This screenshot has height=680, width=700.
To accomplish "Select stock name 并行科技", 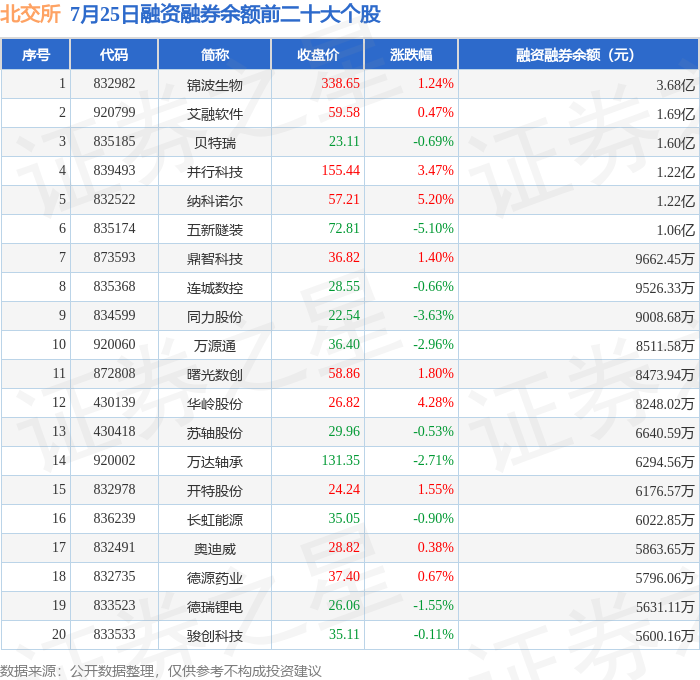I will pyautogui.click(x=215, y=172).
